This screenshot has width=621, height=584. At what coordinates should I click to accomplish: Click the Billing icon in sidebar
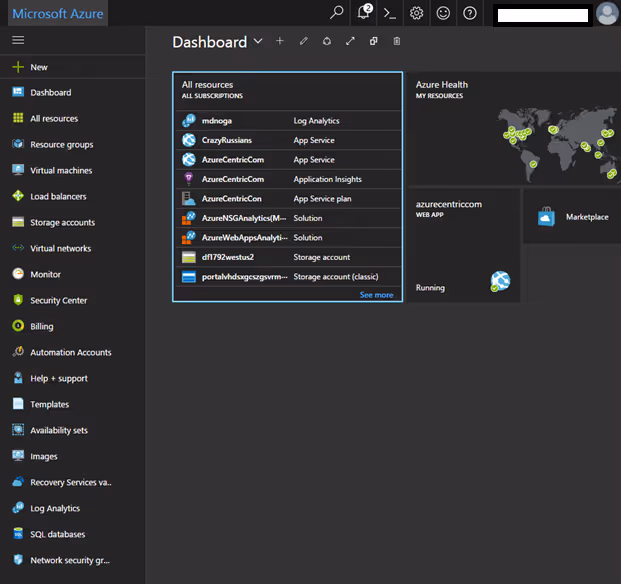[x=18, y=326]
